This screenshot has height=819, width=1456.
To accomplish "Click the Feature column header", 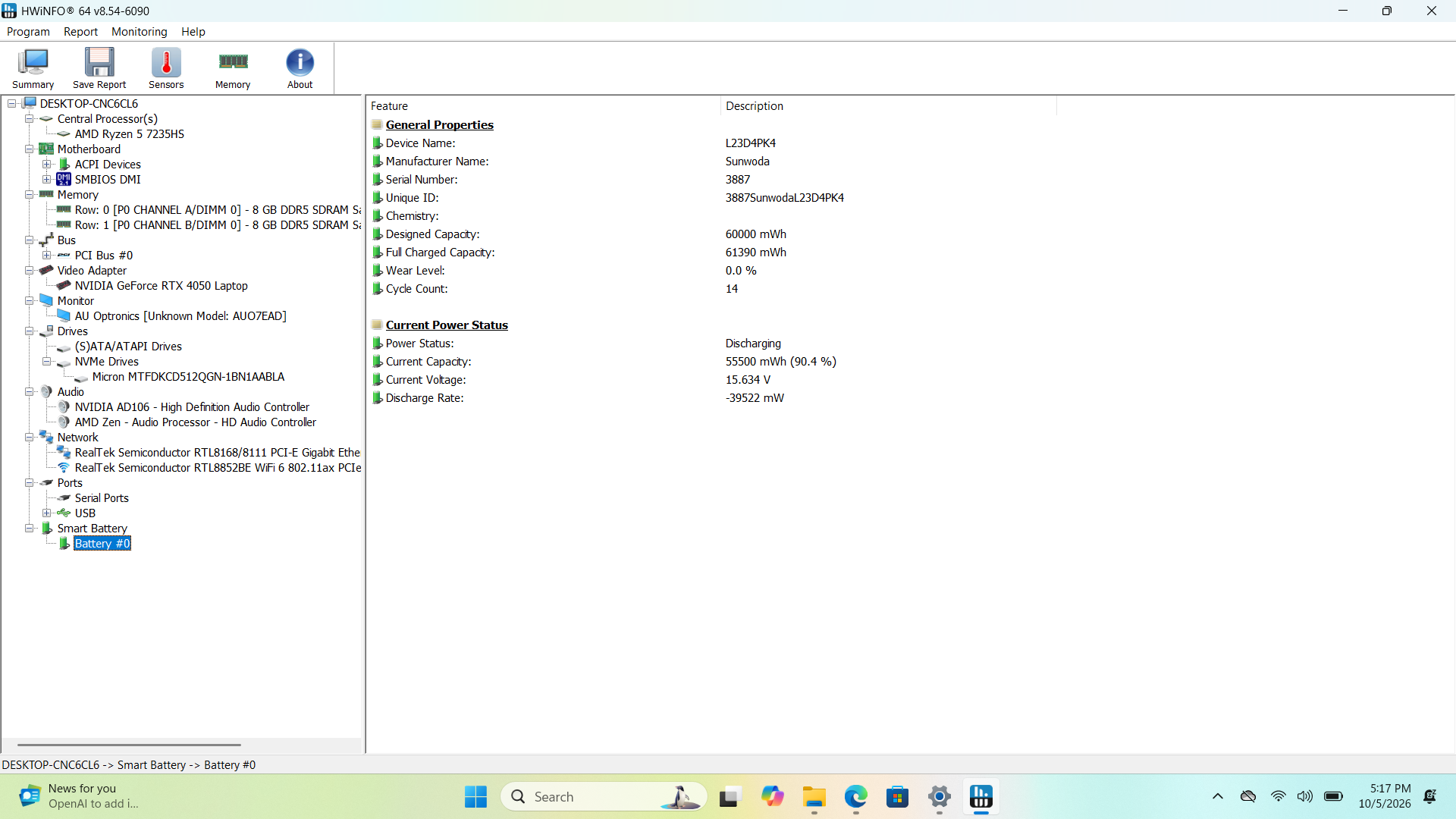I will [x=543, y=106].
